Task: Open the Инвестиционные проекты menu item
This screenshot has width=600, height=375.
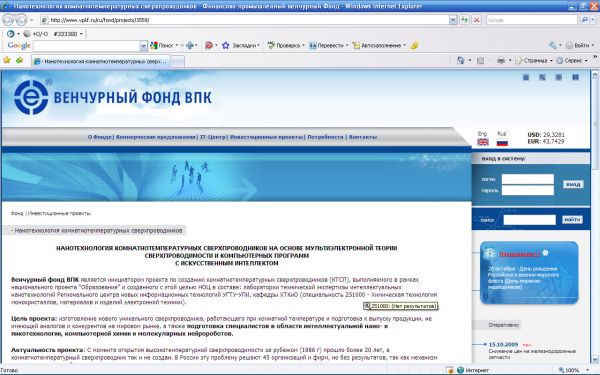Action: click(267, 137)
